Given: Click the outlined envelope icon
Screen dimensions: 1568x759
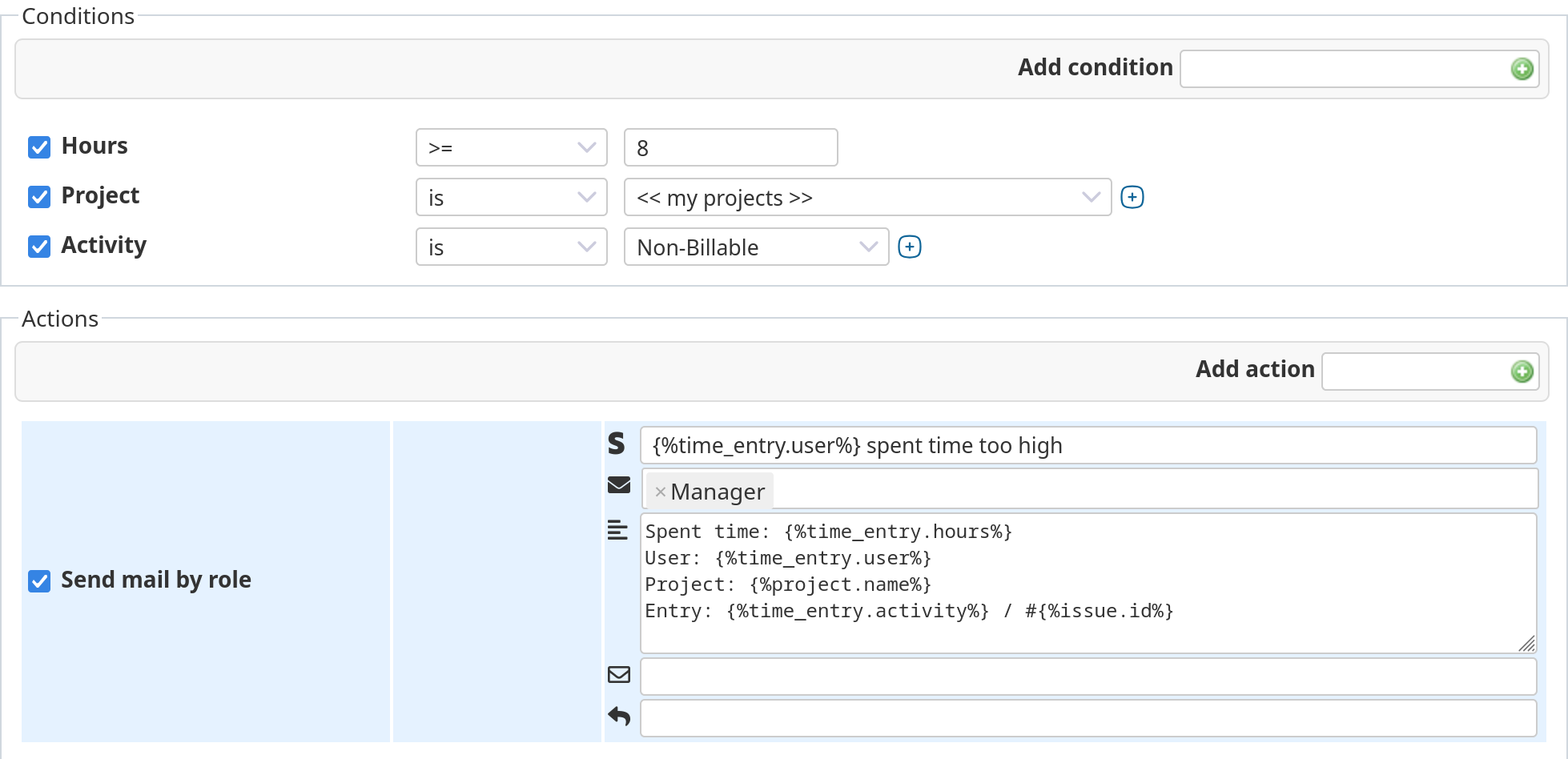Looking at the screenshot, I should tap(618, 675).
